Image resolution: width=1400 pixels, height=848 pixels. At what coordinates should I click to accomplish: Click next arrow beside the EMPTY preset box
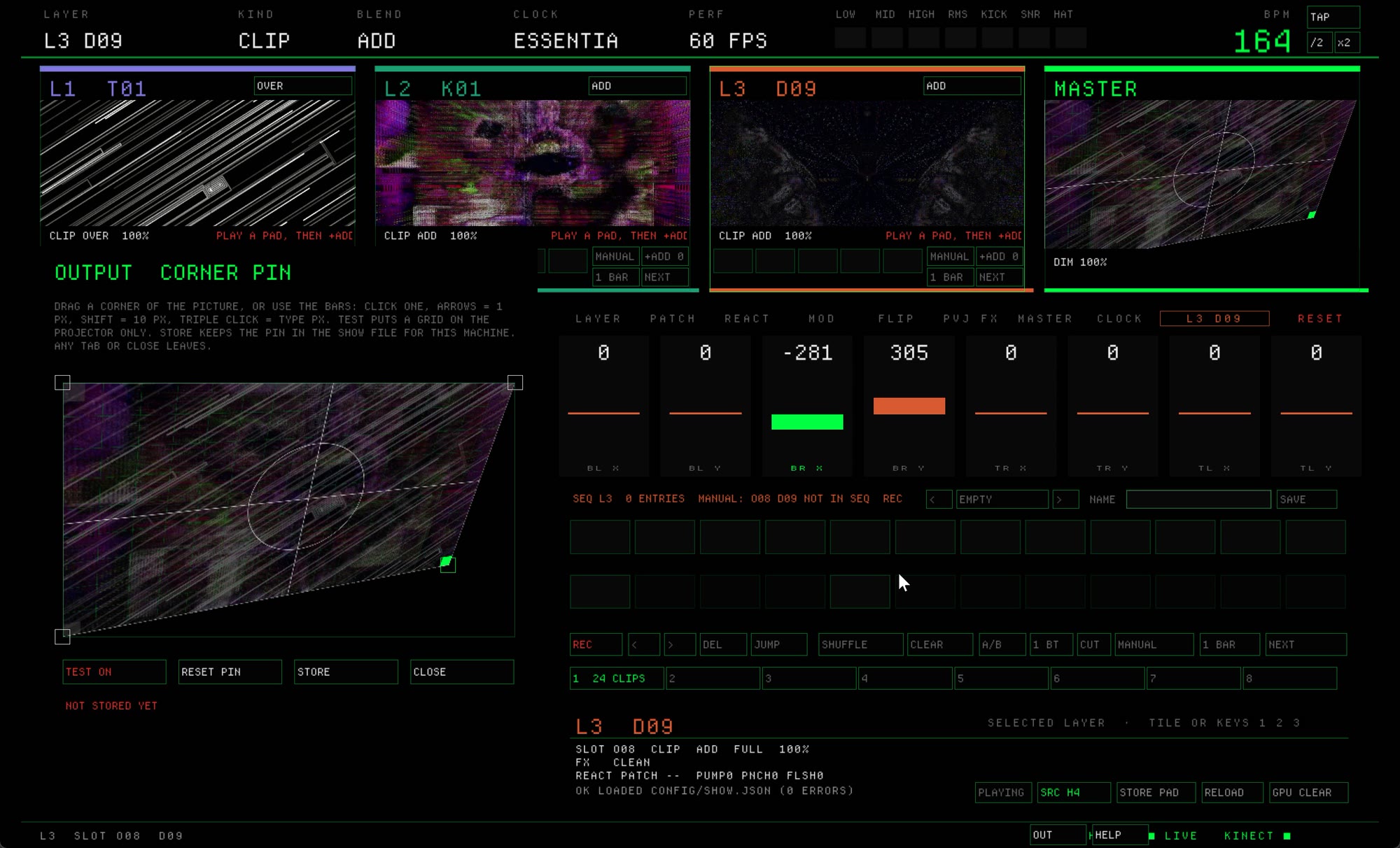tap(1065, 500)
